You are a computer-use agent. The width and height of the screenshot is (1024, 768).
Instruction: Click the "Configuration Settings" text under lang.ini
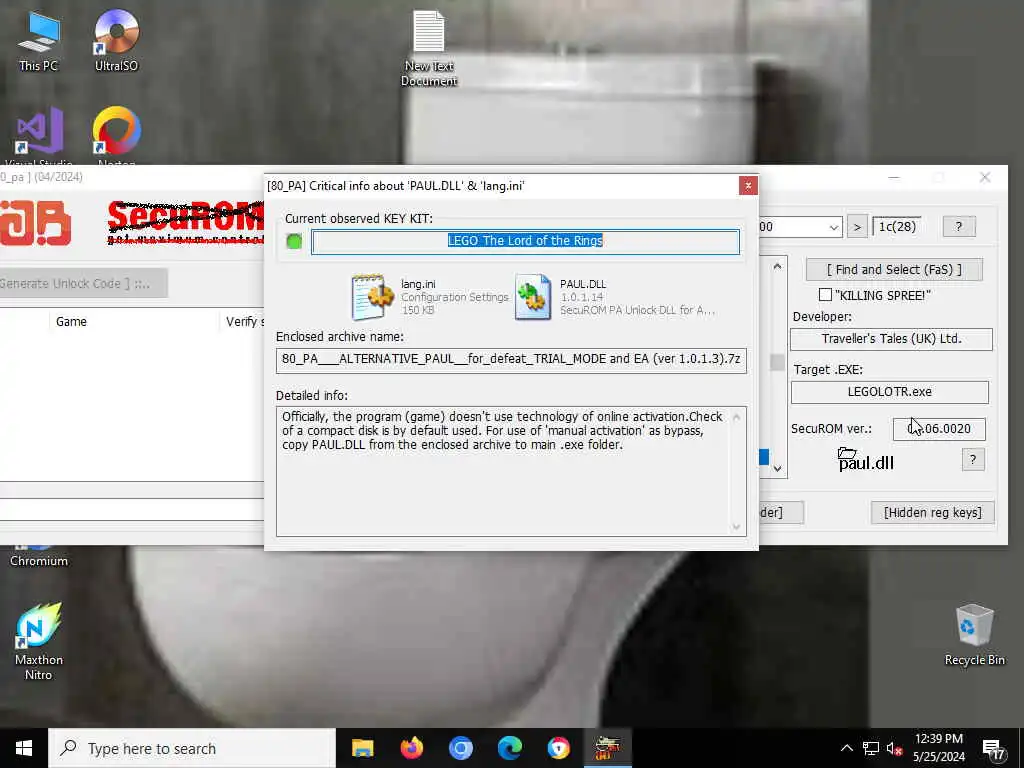(x=455, y=297)
